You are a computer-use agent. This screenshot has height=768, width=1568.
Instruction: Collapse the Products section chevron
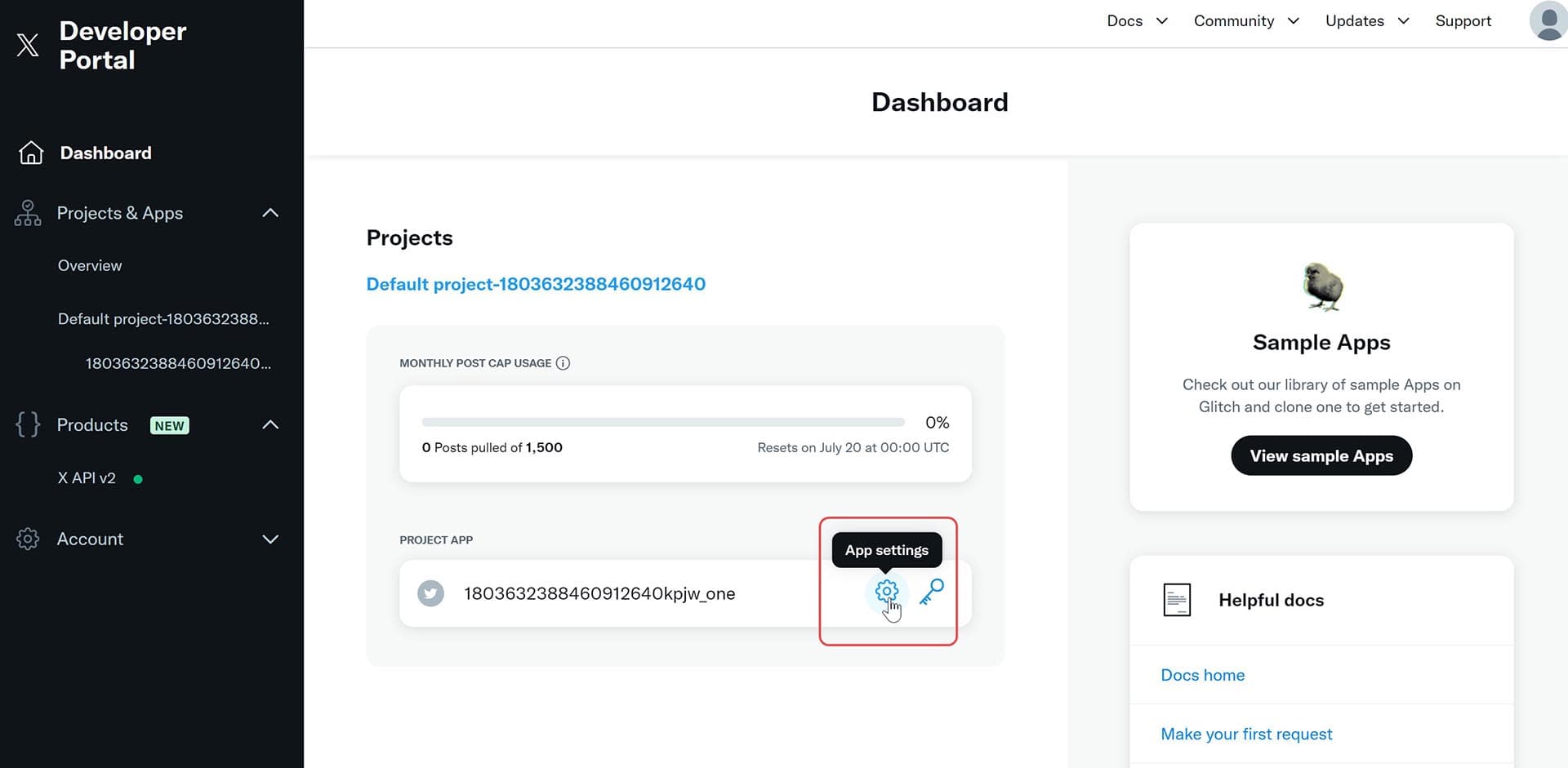tap(270, 424)
